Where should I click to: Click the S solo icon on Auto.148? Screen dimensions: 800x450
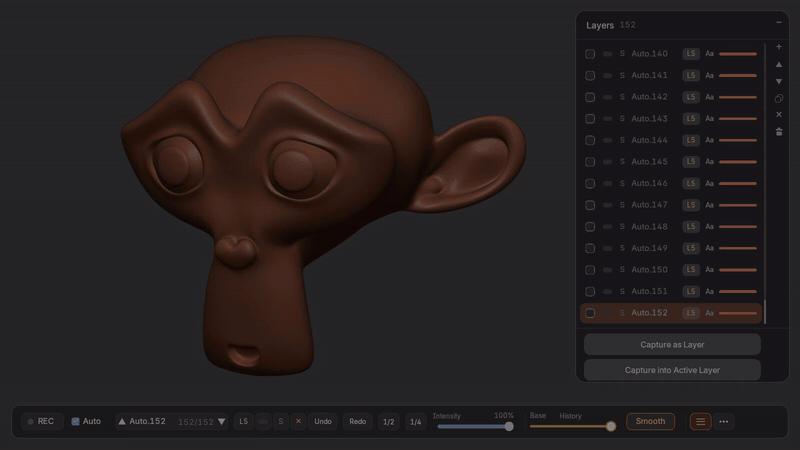622,227
